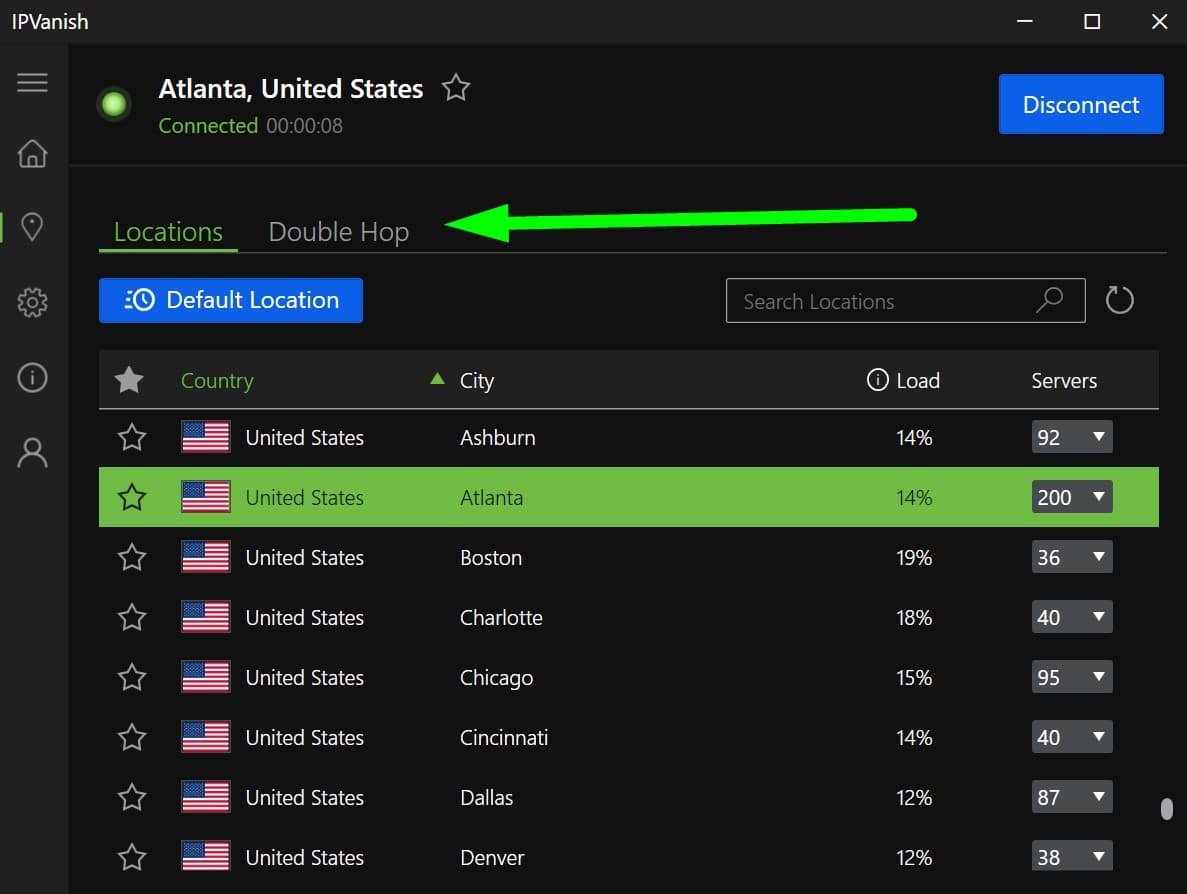Viewport: 1187px width, 894px height.
Task: Toggle favorite star for Denver
Action: [x=132, y=857]
